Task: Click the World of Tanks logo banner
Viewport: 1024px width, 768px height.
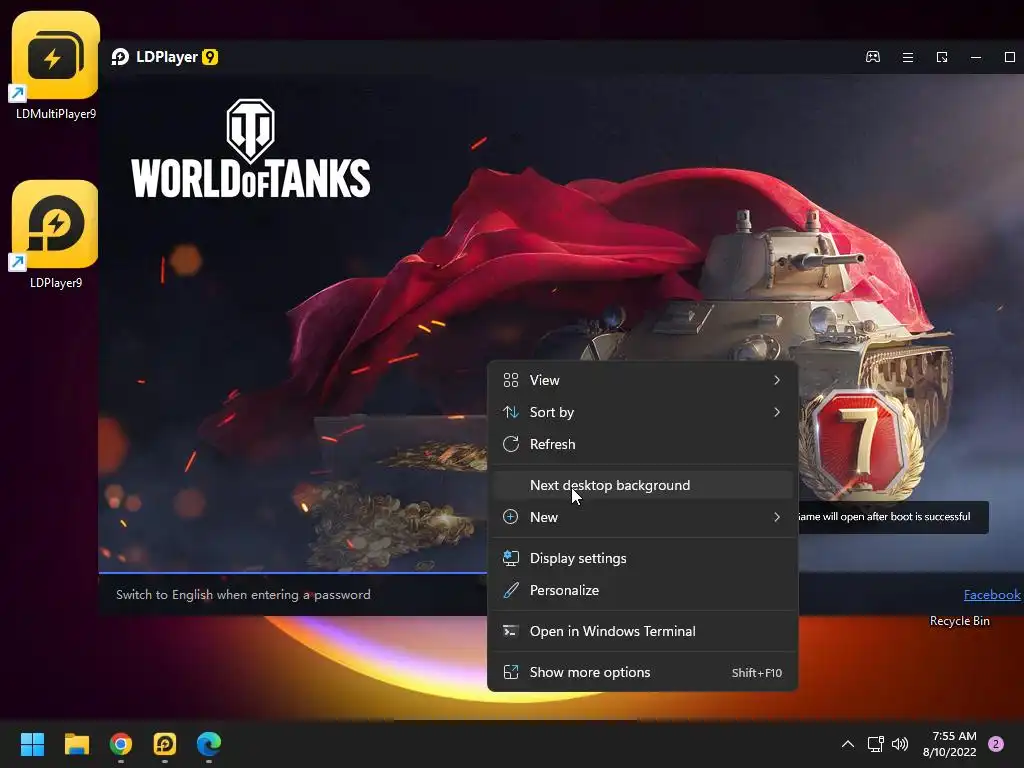Action: 251,149
